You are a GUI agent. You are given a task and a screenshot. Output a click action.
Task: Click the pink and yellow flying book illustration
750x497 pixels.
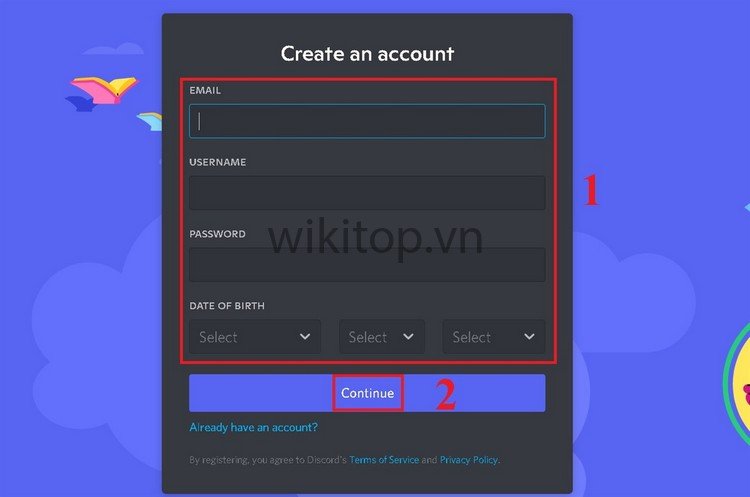click(104, 89)
